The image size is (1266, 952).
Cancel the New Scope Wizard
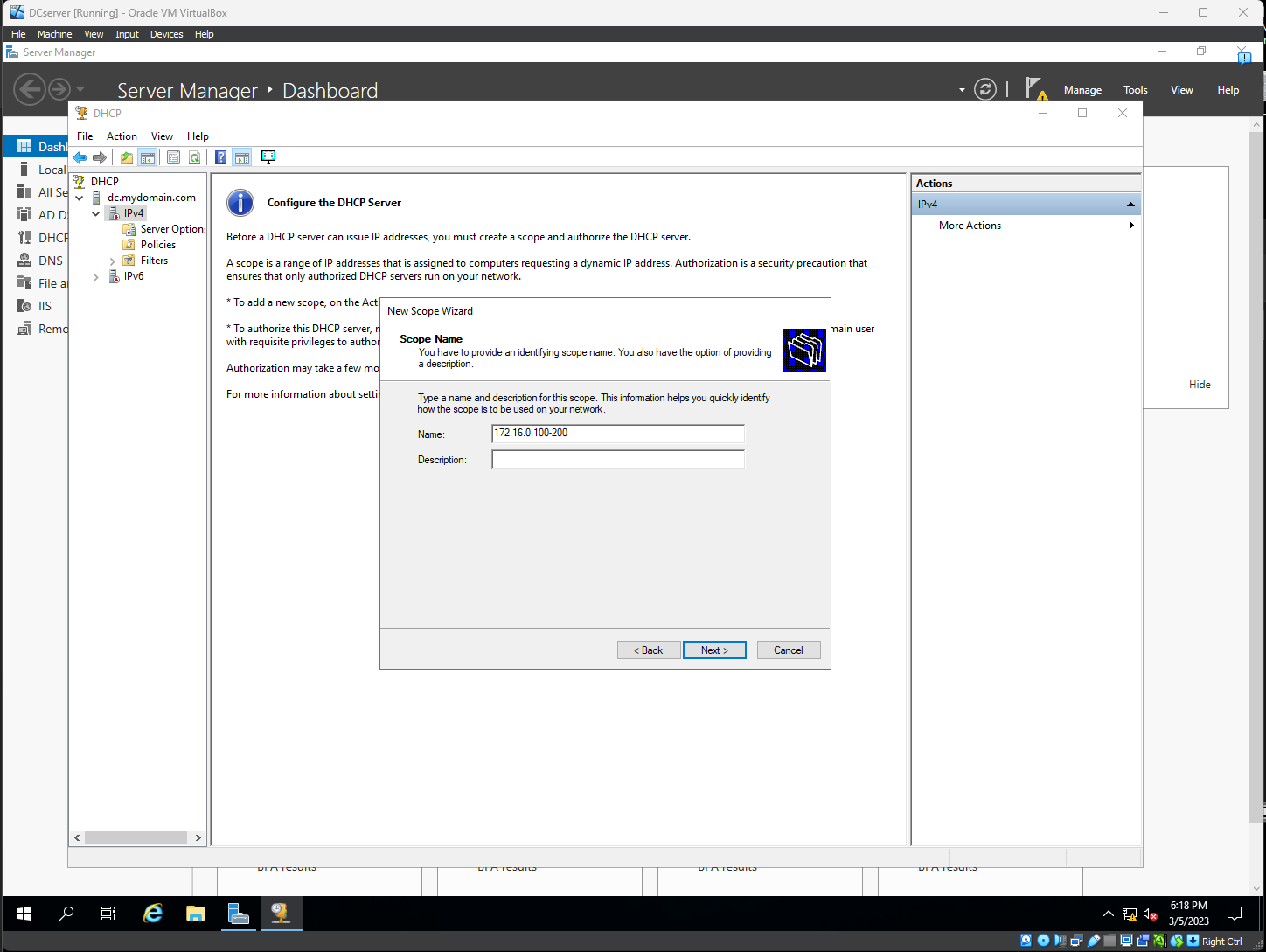click(x=788, y=650)
